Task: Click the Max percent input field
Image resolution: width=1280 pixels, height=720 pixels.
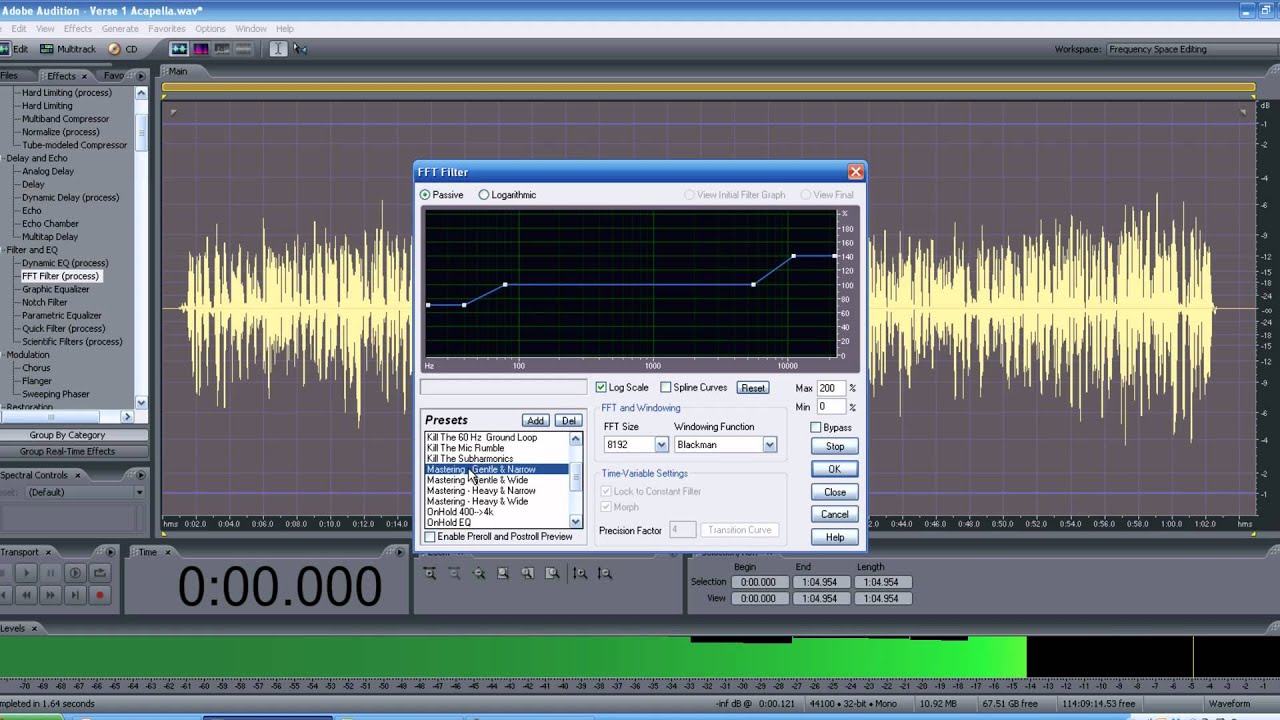Action: [832, 388]
